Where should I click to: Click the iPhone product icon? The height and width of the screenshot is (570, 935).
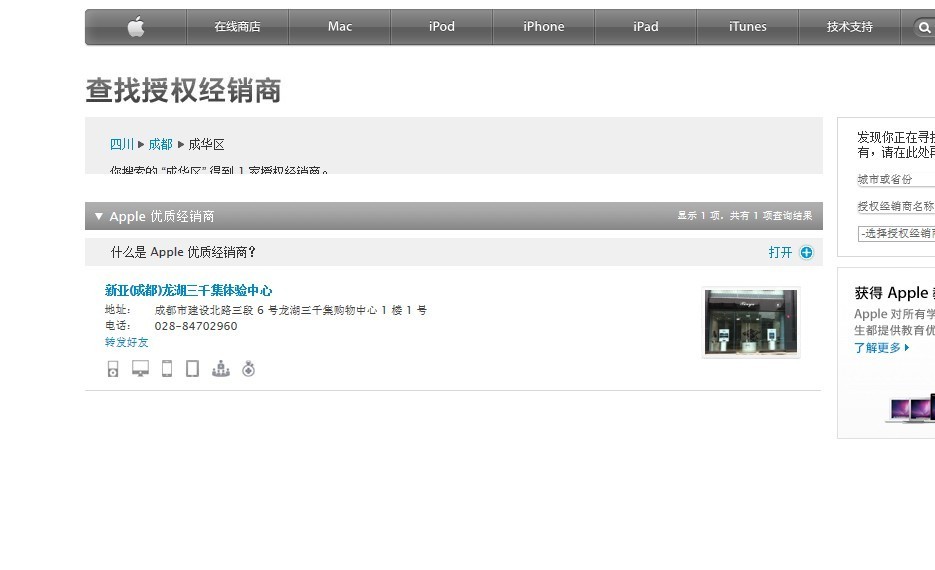(x=167, y=369)
